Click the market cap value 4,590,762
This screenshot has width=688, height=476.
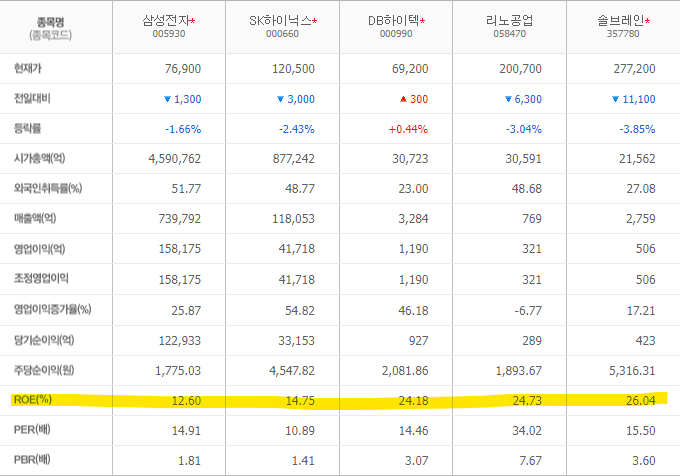pyautogui.click(x=175, y=159)
